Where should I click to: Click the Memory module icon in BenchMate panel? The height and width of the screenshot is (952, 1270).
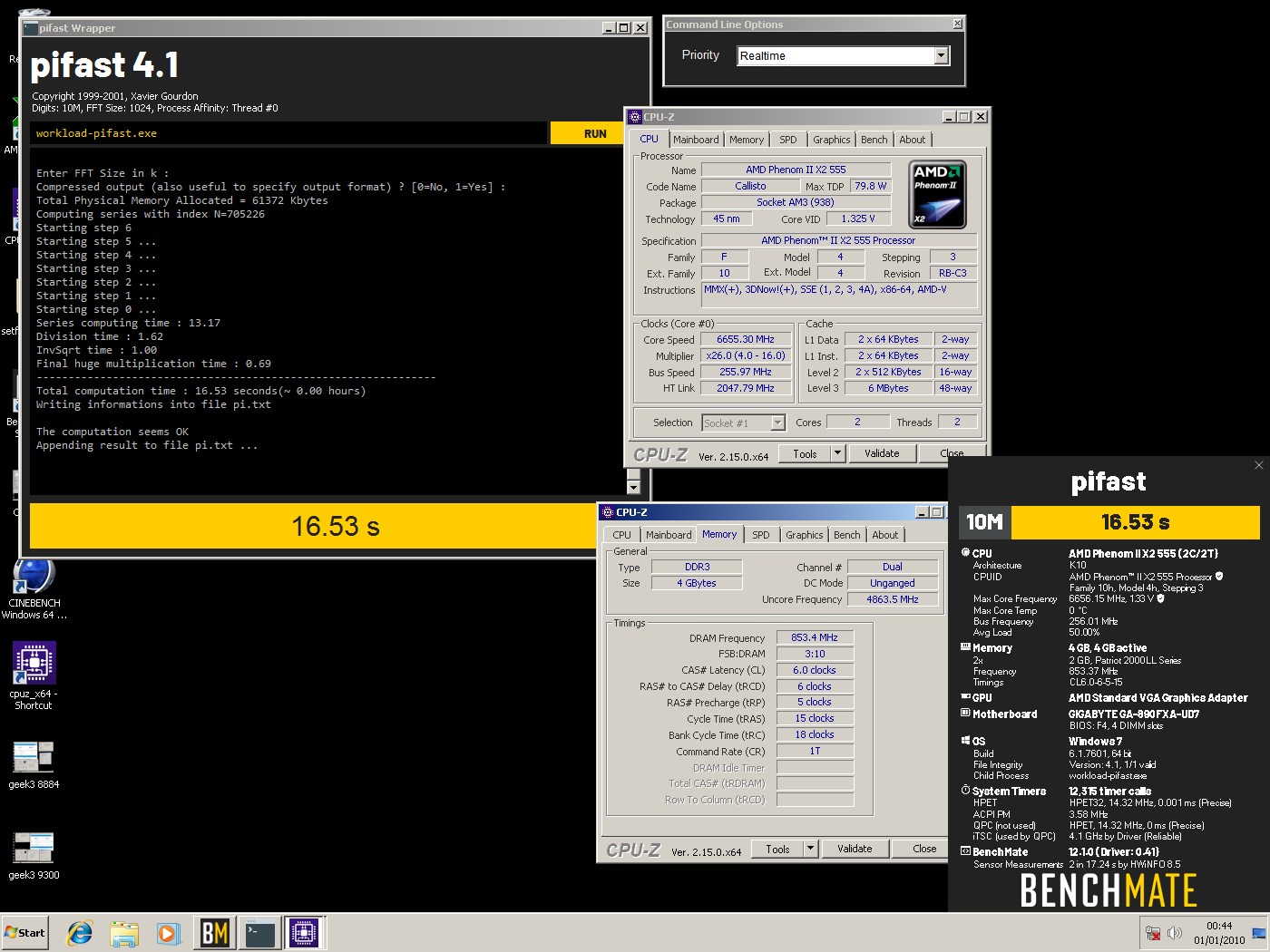click(965, 647)
